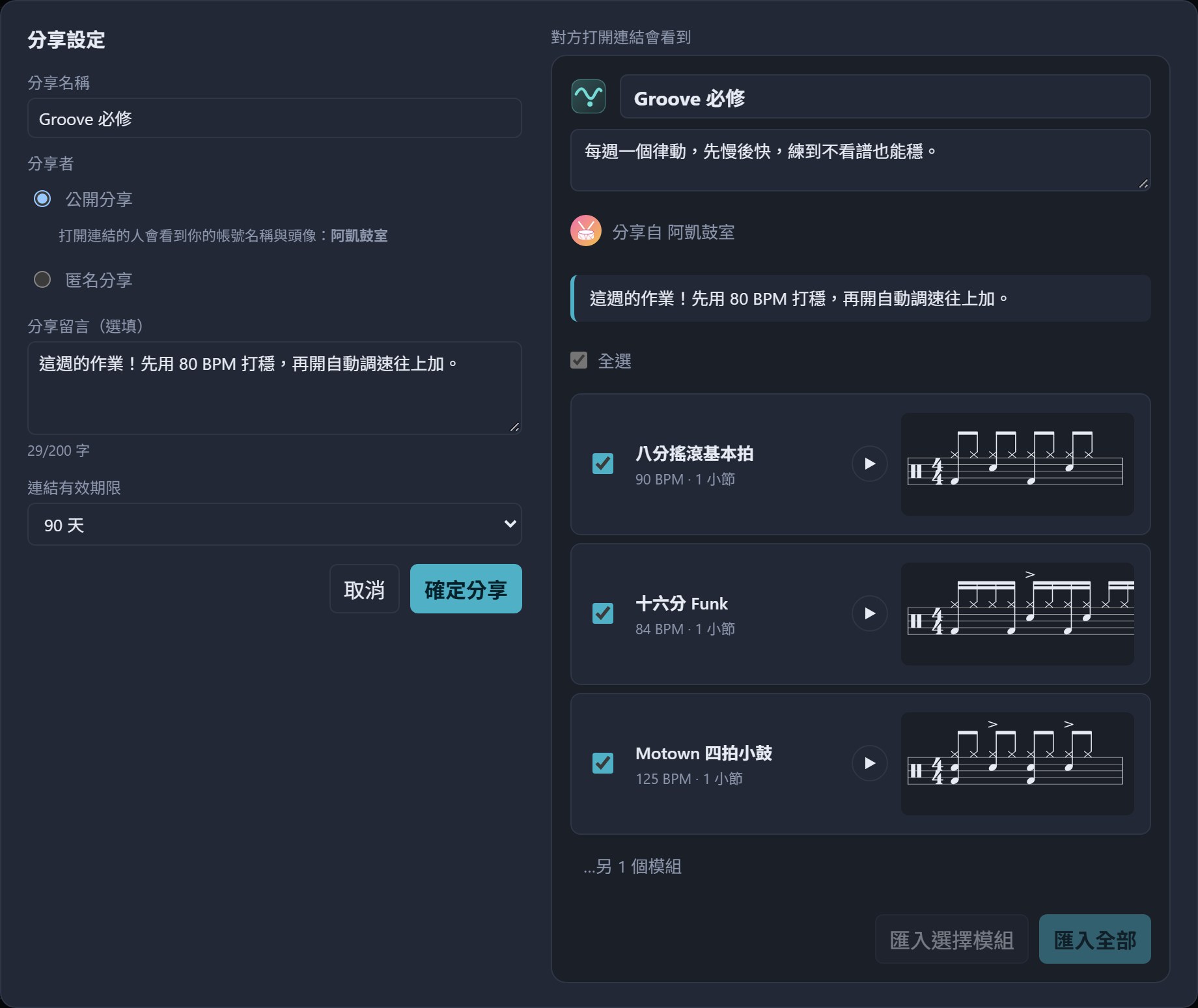The image size is (1198, 1008).
Task: Click the Motown 四拍小鼓 module title
Action: (x=704, y=753)
